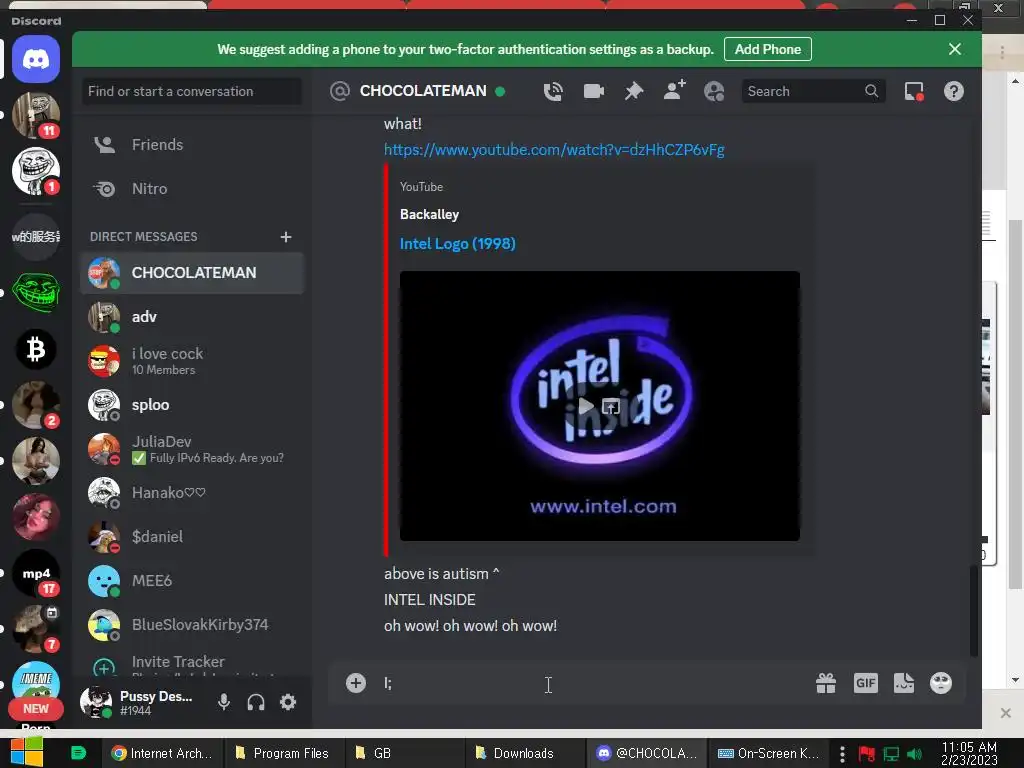The height and width of the screenshot is (768, 1024).
Task: Click the user panel name Pussy Des...
Action: tap(155, 696)
